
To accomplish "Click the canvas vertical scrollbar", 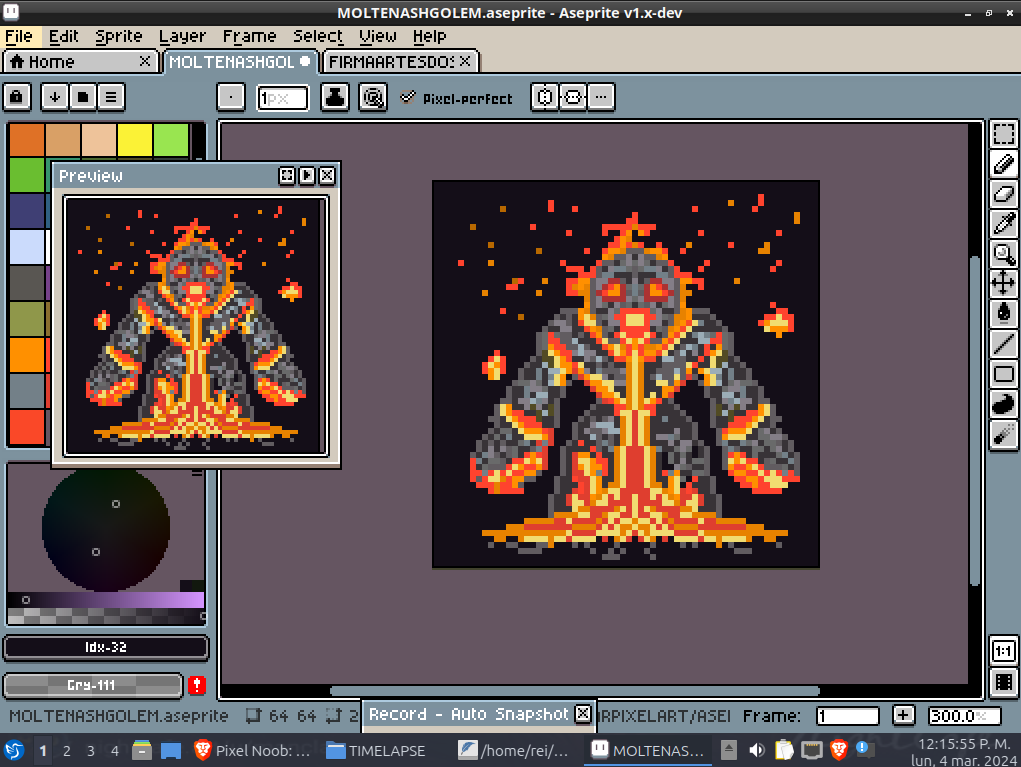I will 975,421.
